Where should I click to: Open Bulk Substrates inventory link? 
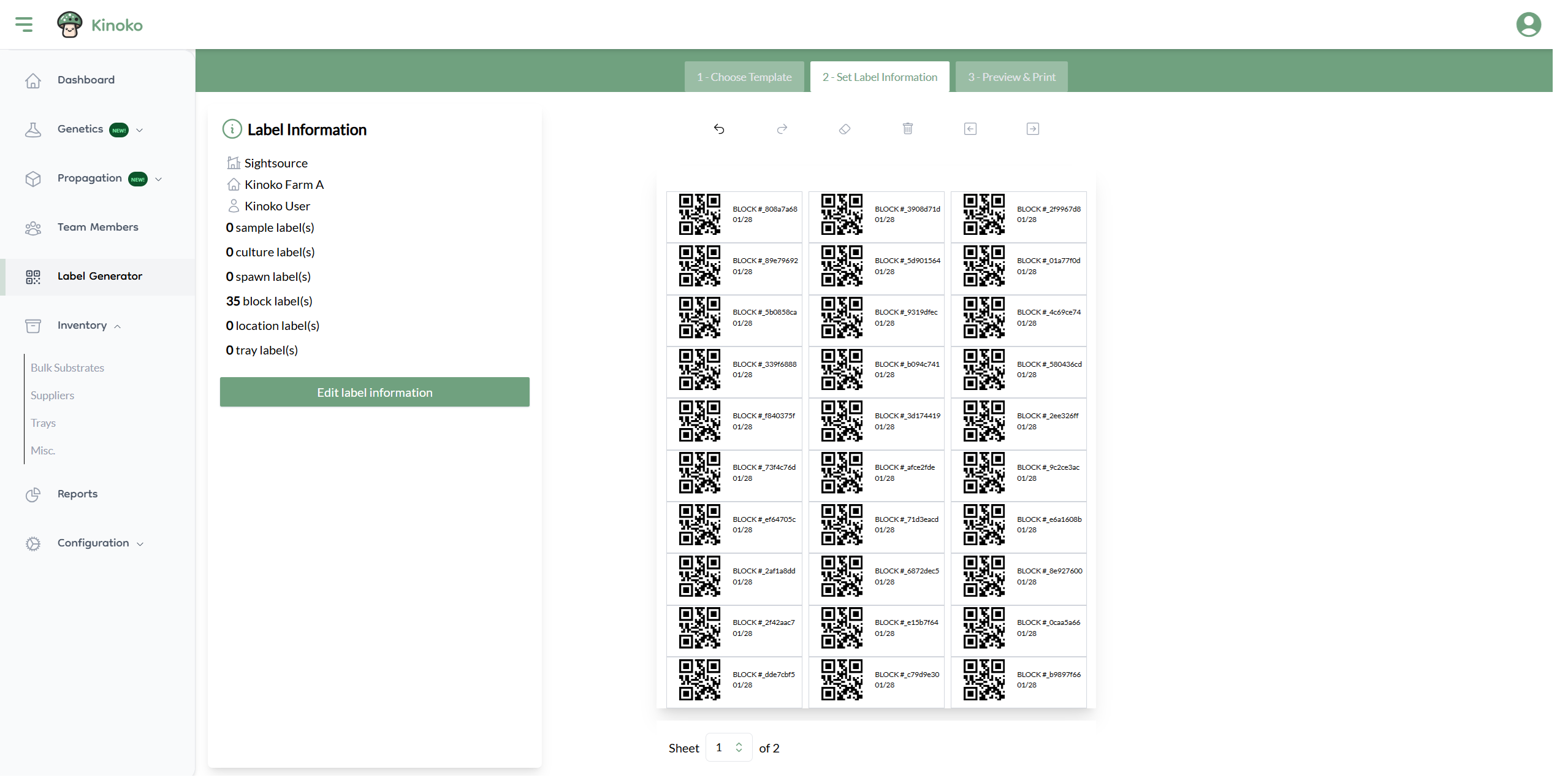tap(67, 368)
